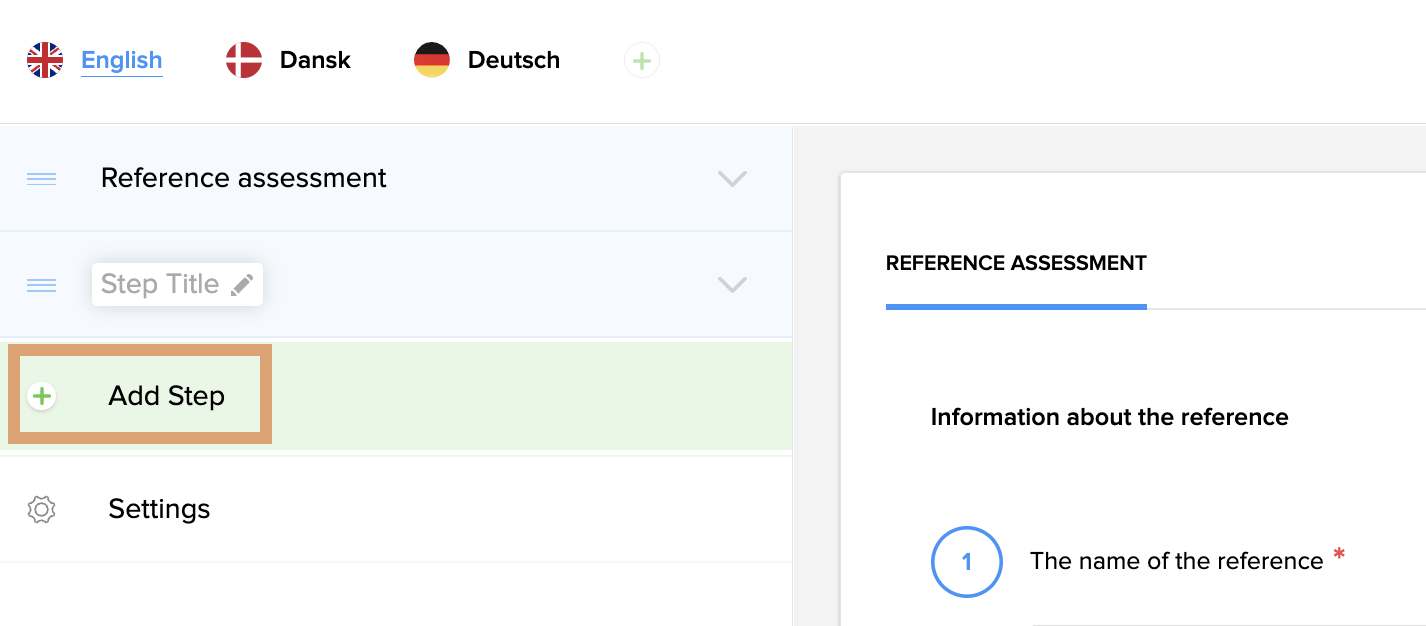Click the pencil icon beside Step Title
This screenshot has height=626, width=1426.
tap(242, 286)
